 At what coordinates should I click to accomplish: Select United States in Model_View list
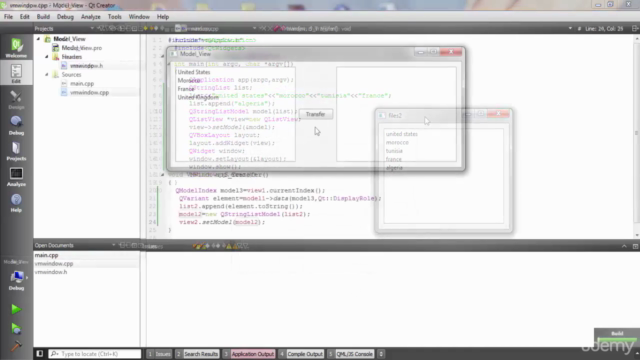(x=194, y=72)
